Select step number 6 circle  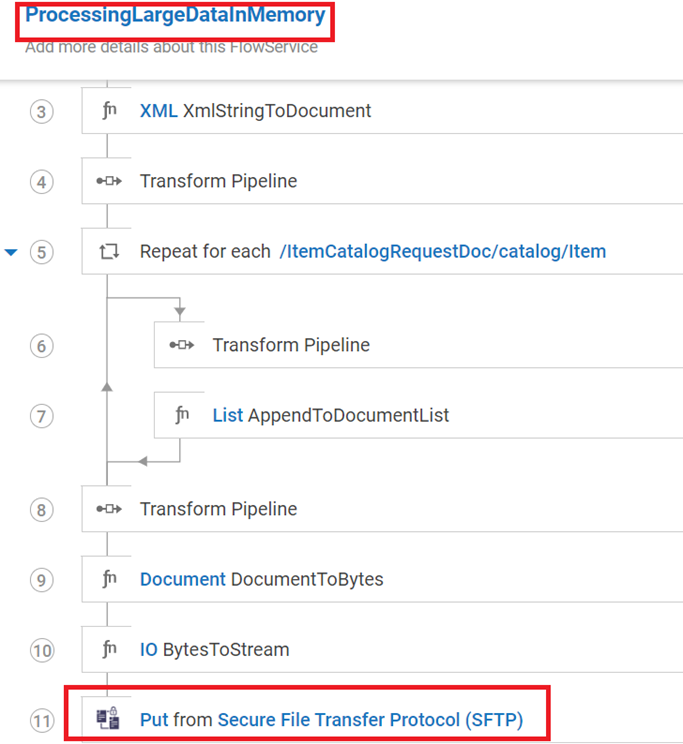point(41,346)
